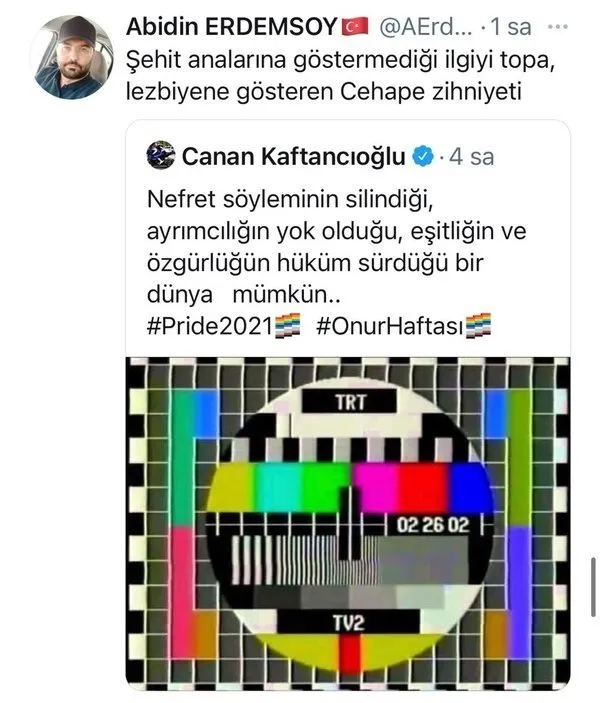Open the TRT TV2 test card image
The height and width of the screenshot is (703, 600).
(x=348, y=523)
